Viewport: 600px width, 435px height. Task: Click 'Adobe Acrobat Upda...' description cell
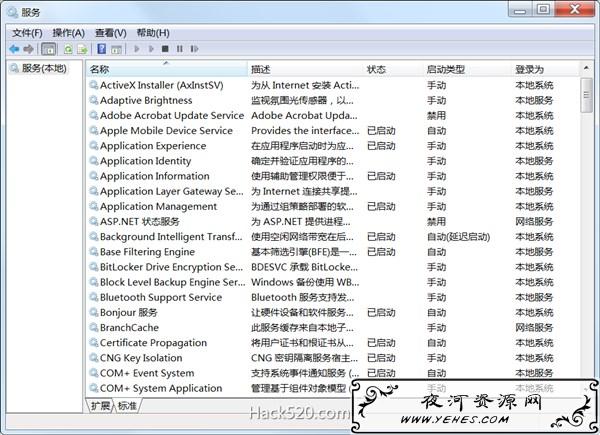(x=304, y=116)
